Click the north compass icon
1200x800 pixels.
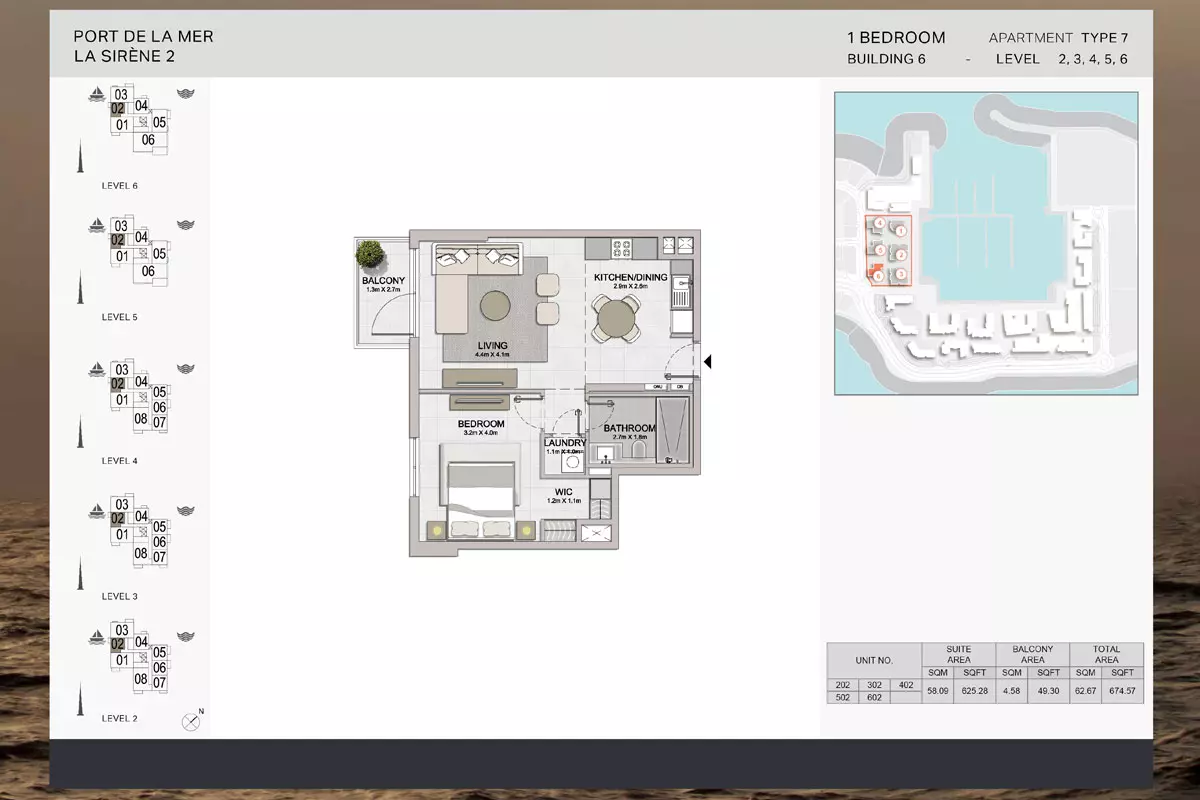point(190,721)
